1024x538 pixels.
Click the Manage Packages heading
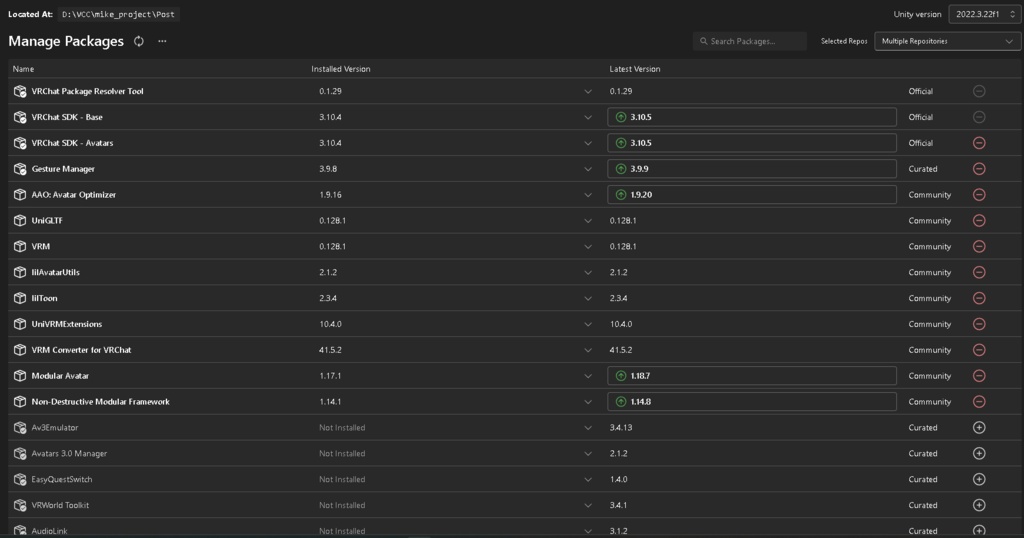66,41
